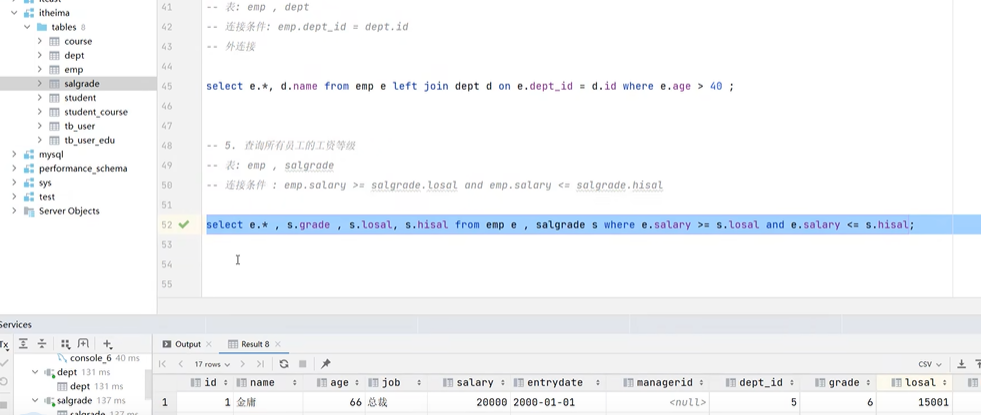Click Add Service plus icon
This screenshot has width=981, height=415.
coord(107,344)
